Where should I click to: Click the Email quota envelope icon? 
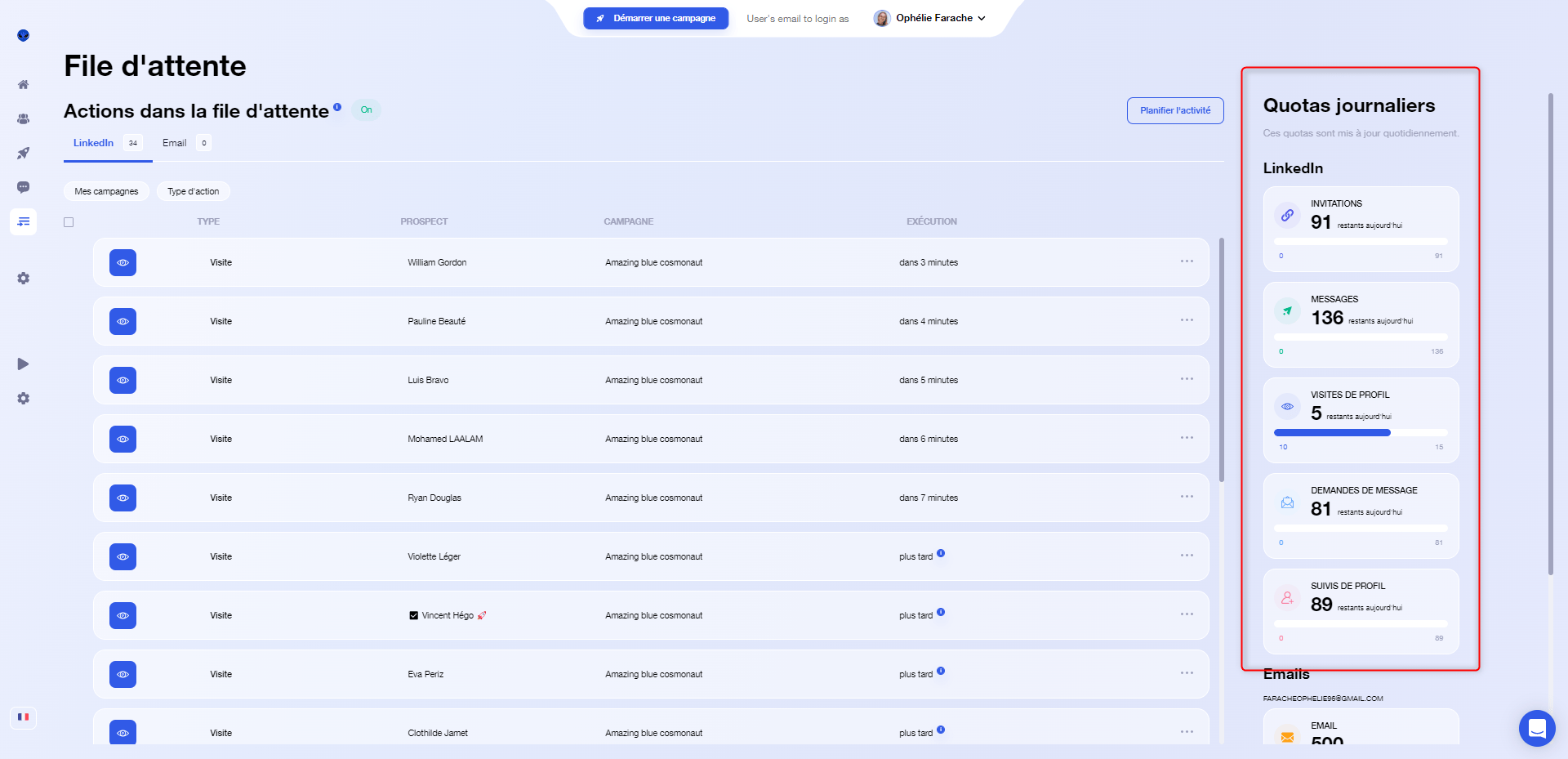tap(1287, 737)
